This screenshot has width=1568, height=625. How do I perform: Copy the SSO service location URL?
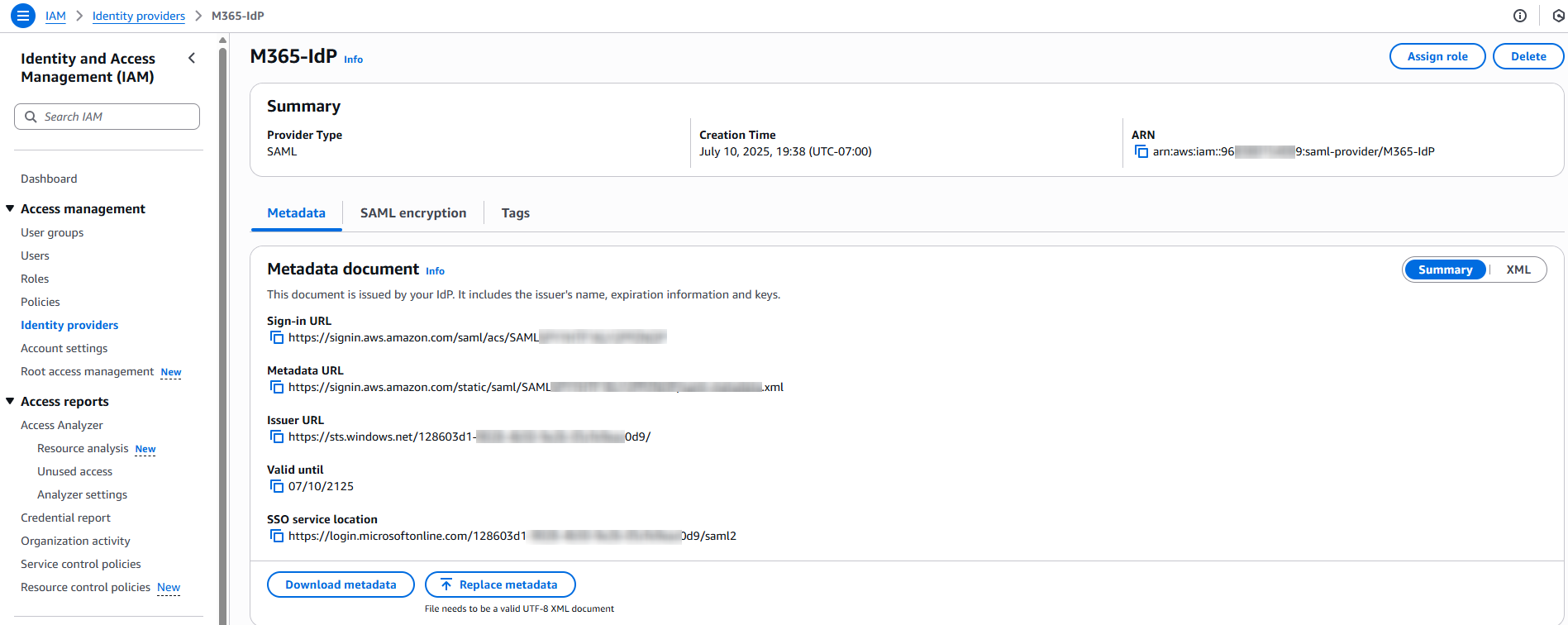[277, 536]
